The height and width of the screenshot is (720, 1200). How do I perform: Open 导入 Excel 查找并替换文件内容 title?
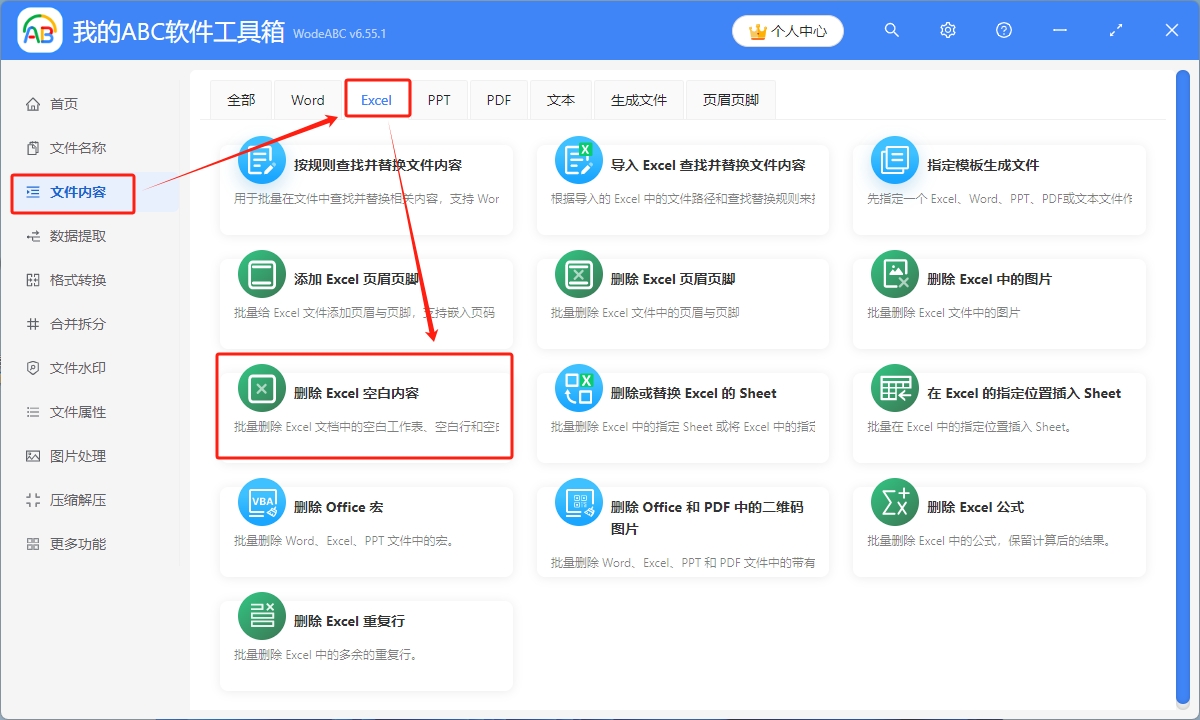[x=708, y=165]
